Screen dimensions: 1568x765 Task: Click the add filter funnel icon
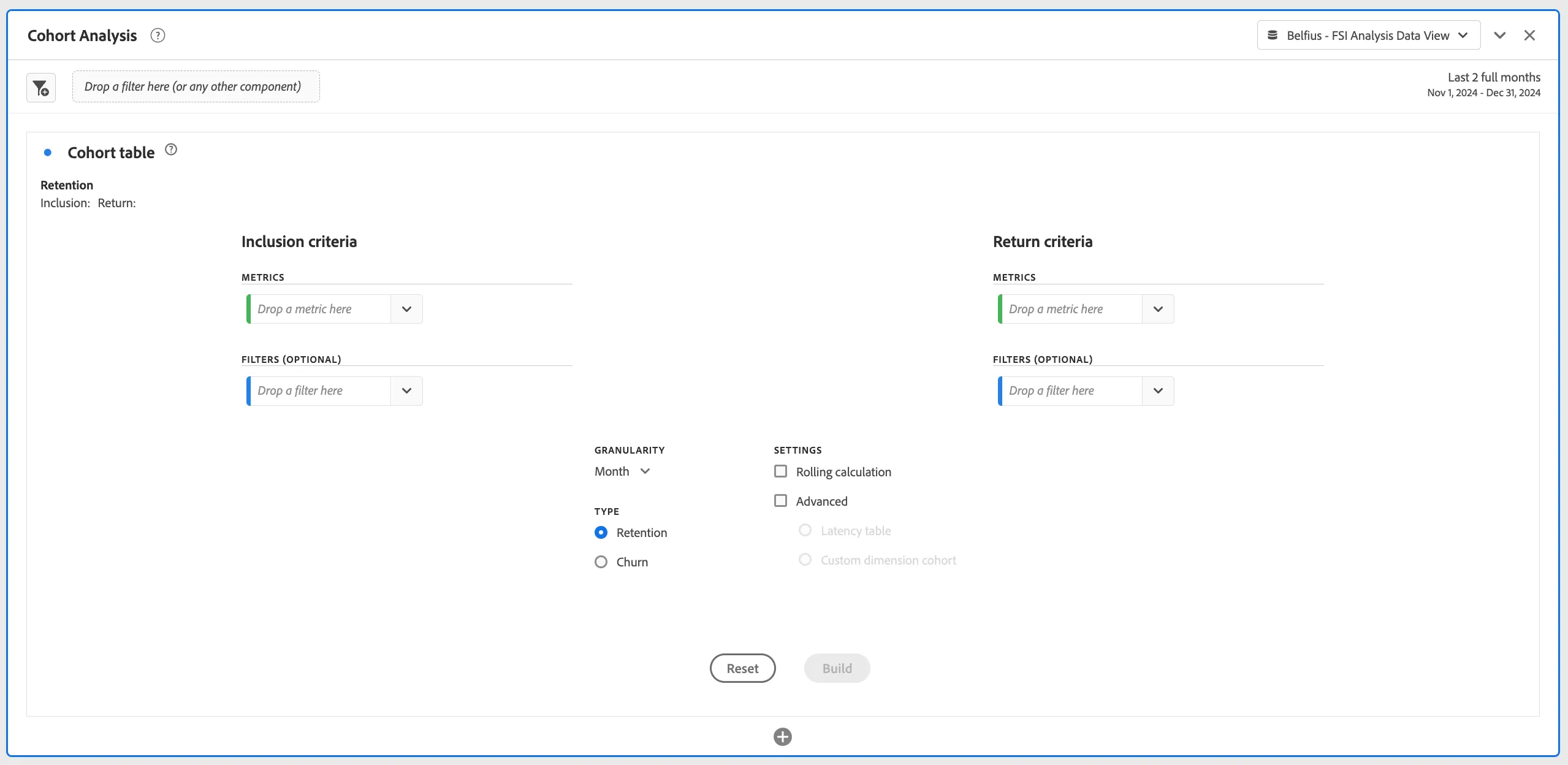41,88
